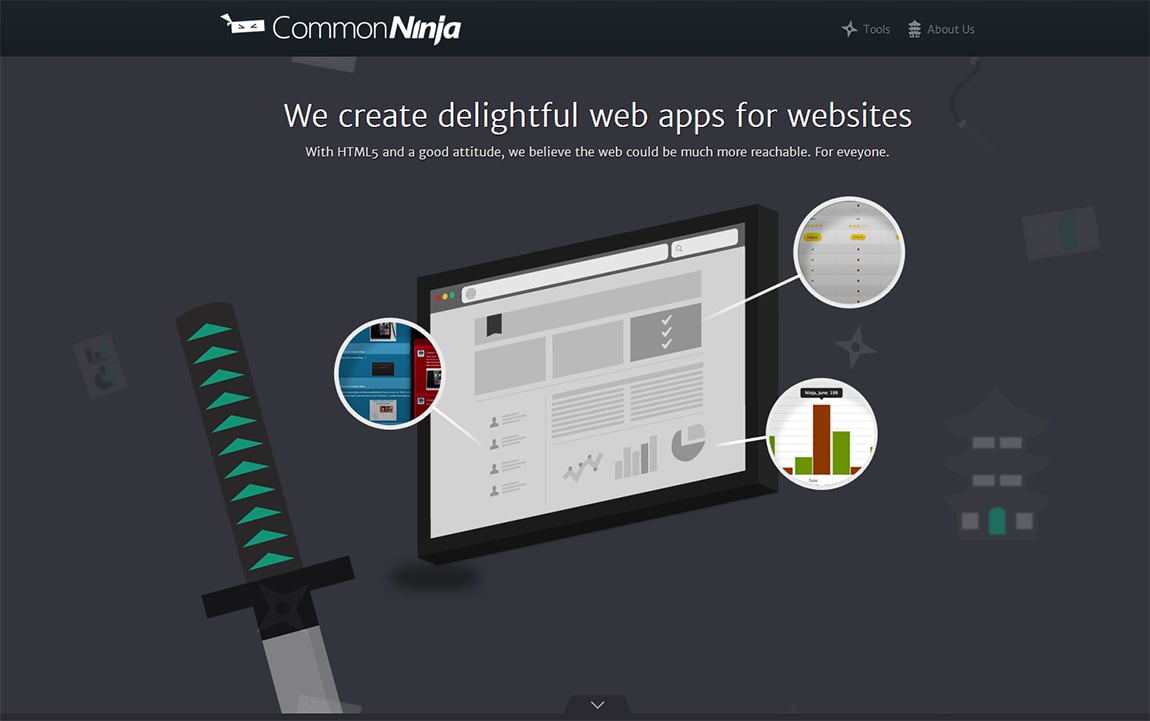The width and height of the screenshot is (1150, 721).
Task: Expand the page using the down chevron at bottom
Action: coord(596,704)
